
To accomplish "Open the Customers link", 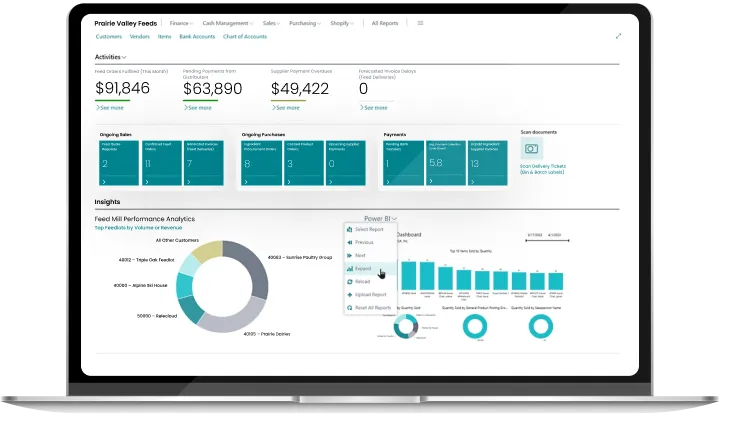I will (x=108, y=36).
